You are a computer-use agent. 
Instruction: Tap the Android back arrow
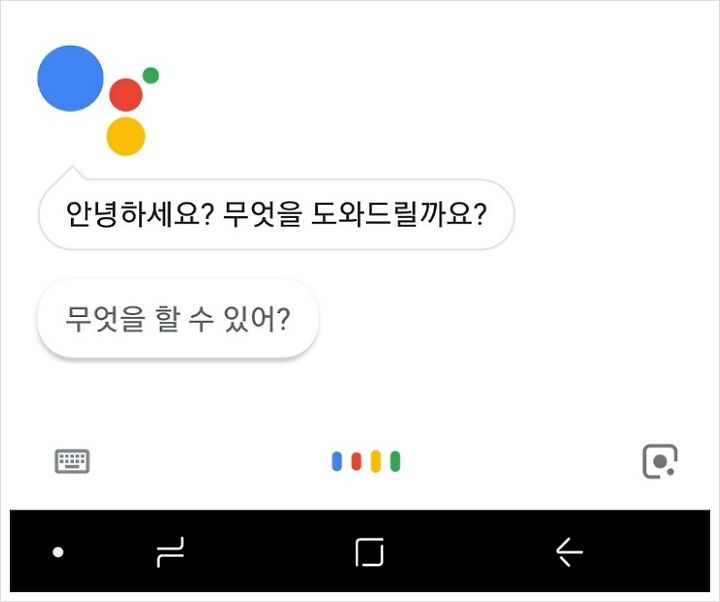click(x=569, y=551)
